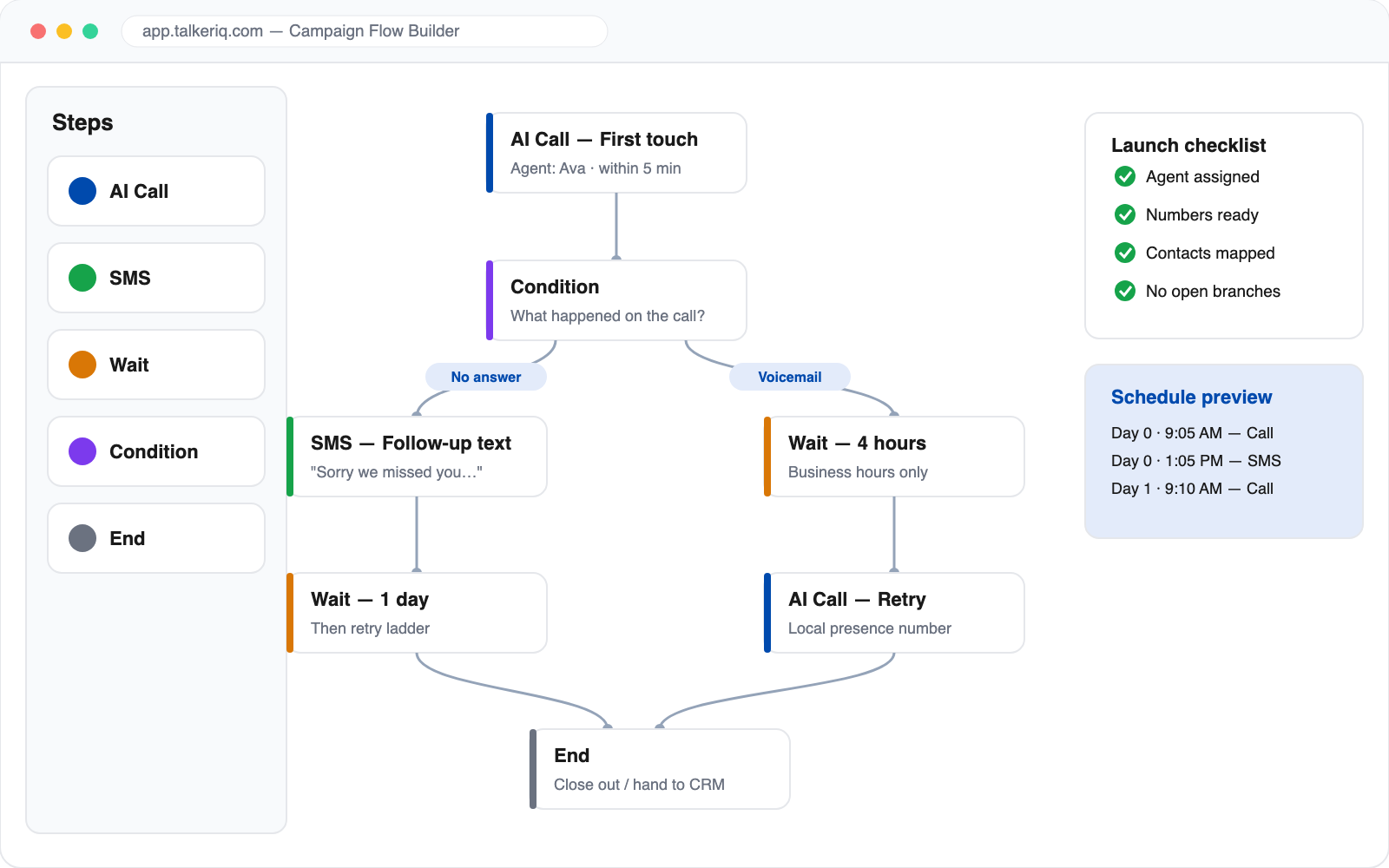
Task: Click the Contacts mapped green checkmark
Action: point(1125,253)
